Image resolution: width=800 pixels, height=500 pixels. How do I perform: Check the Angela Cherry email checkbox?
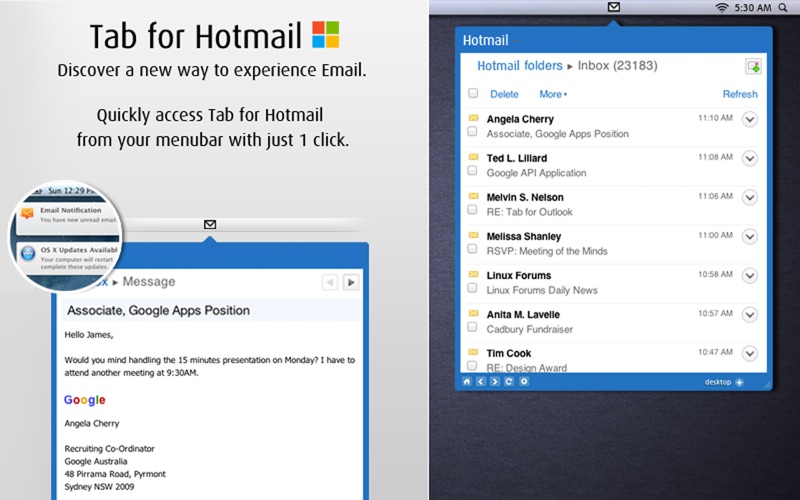(x=472, y=132)
